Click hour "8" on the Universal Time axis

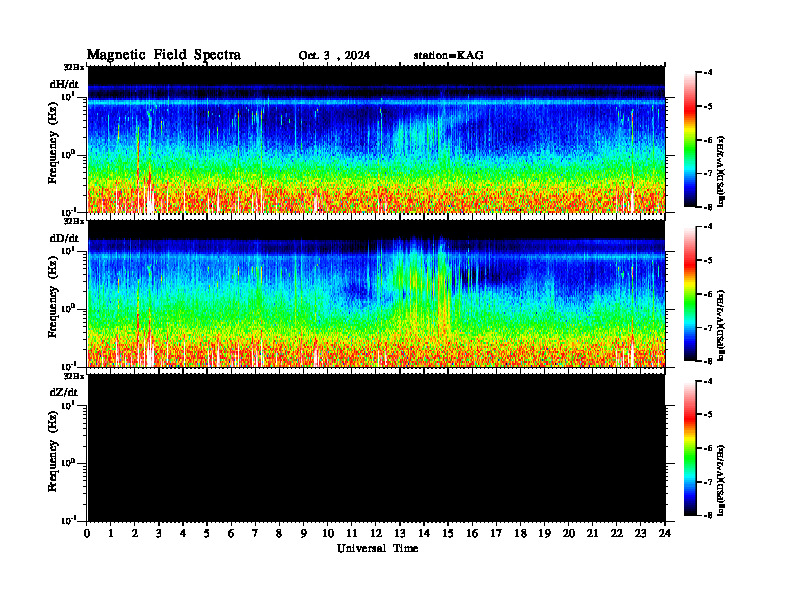pos(279,533)
